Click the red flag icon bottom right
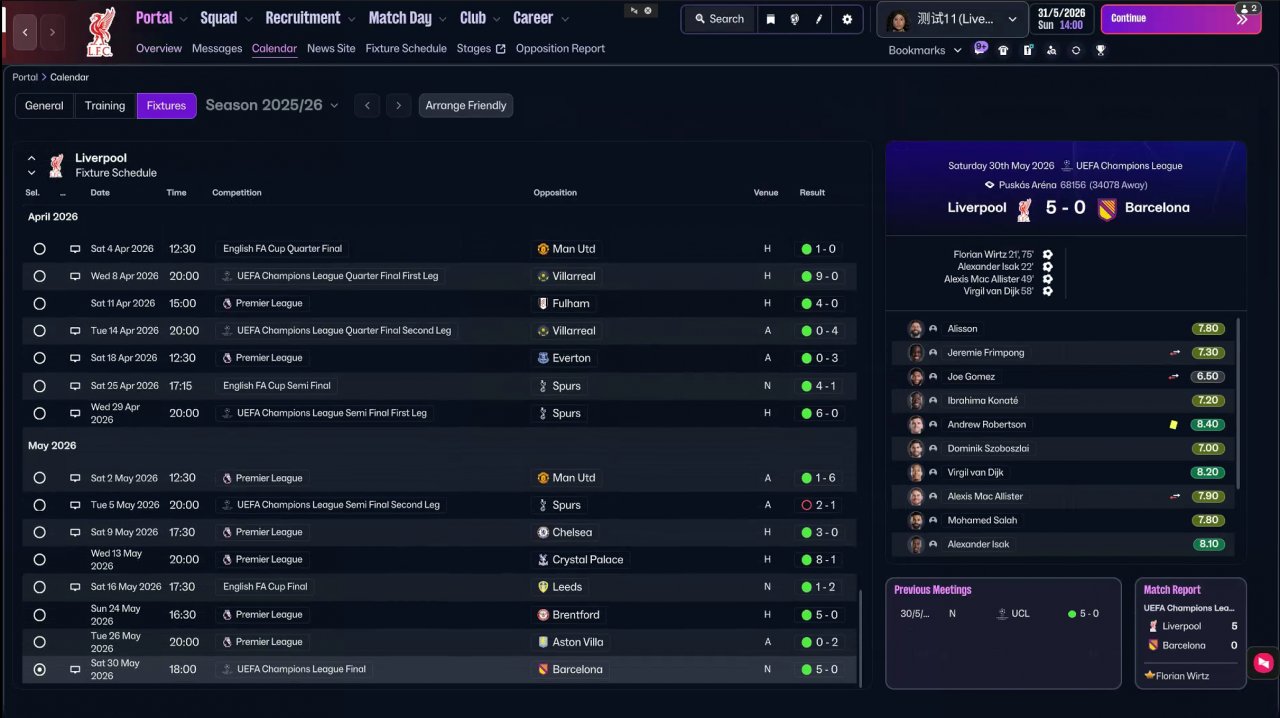 (x=1263, y=662)
